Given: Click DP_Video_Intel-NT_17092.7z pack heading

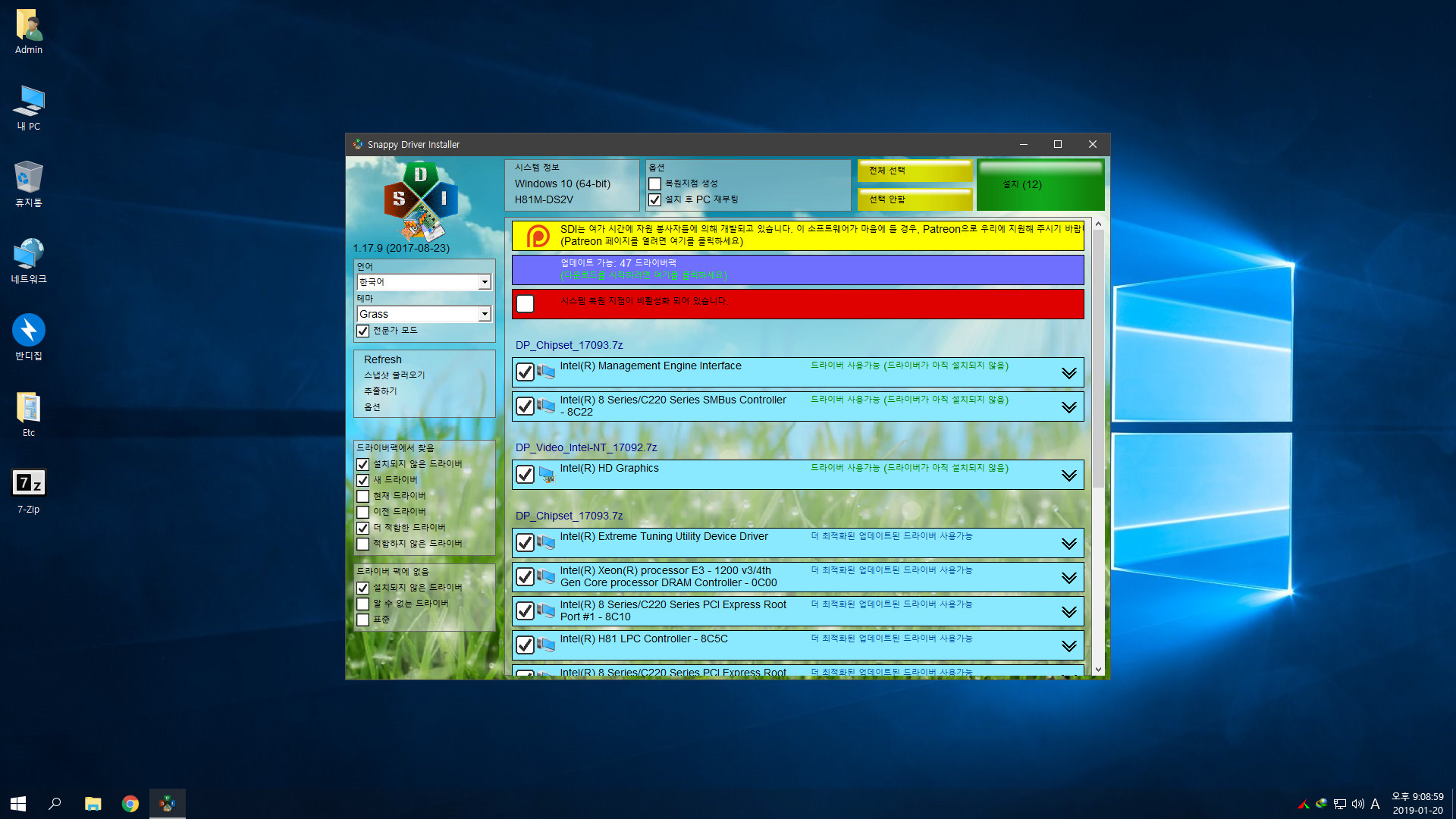Looking at the screenshot, I should click(x=586, y=447).
